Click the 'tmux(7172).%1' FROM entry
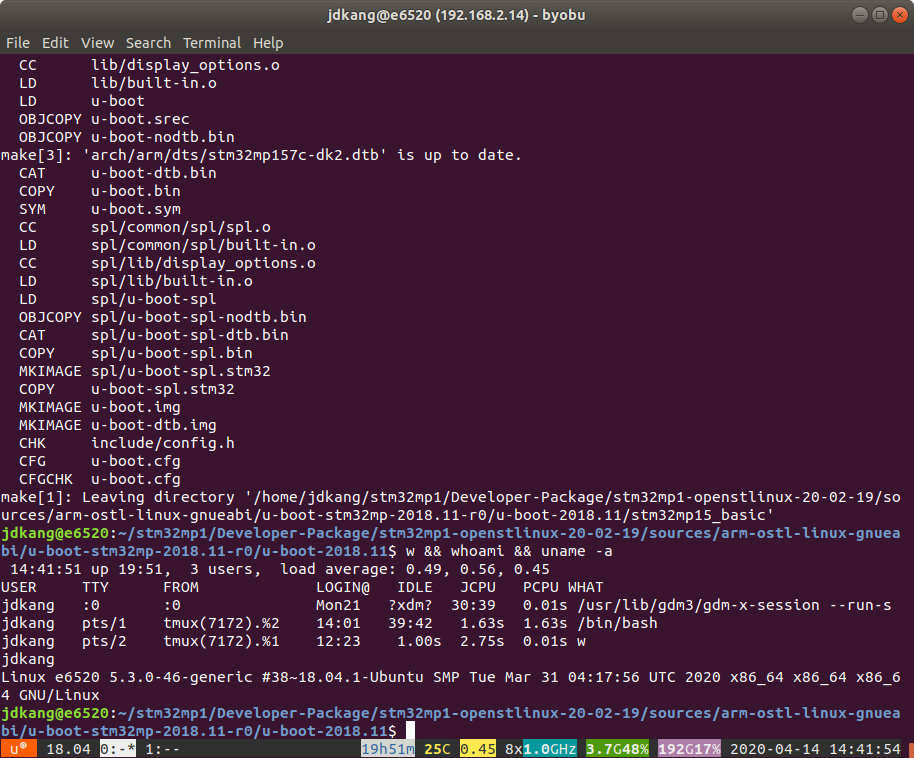The height and width of the screenshot is (758, 914). (x=222, y=641)
